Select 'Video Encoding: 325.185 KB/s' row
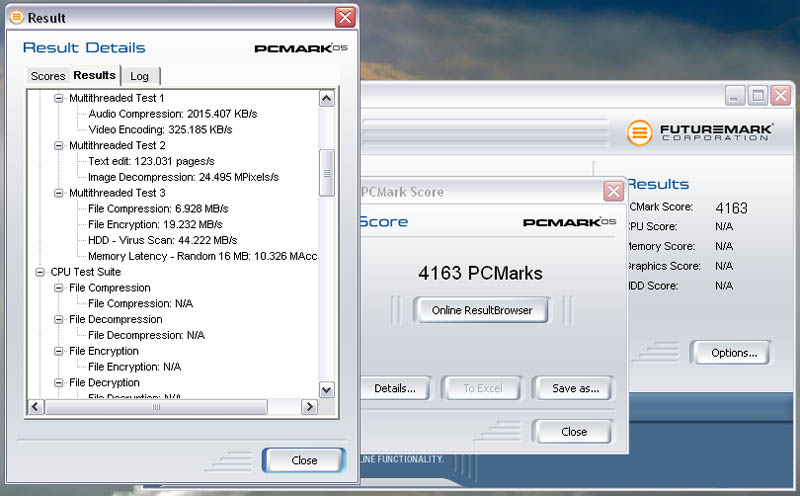 (160, 130)
